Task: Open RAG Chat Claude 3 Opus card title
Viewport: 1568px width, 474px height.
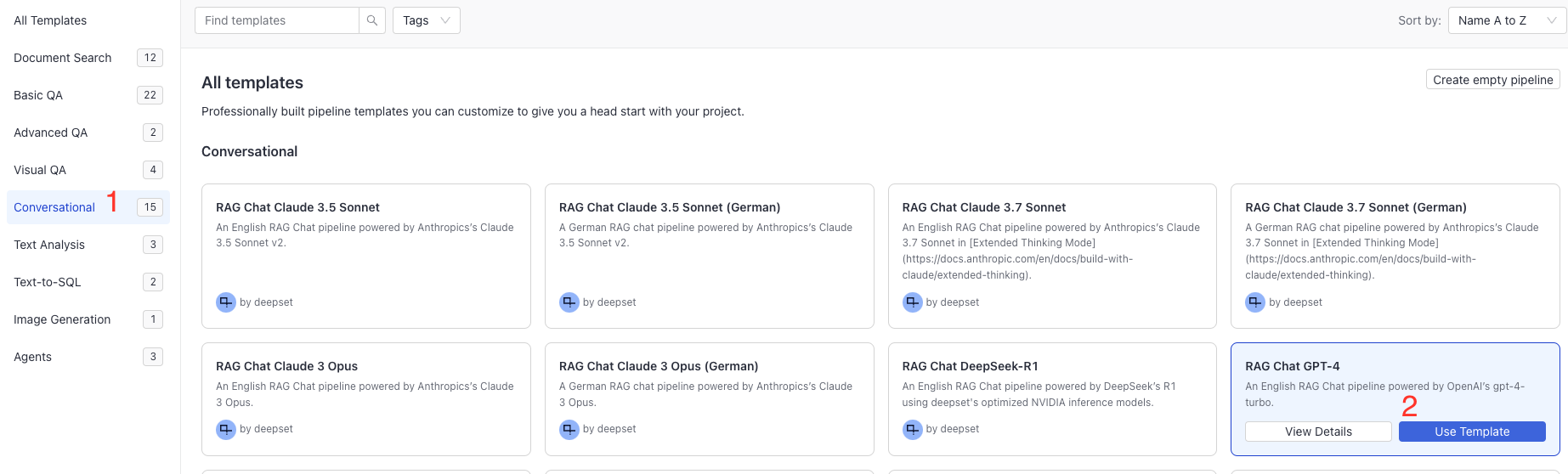Action: point(286,366)
